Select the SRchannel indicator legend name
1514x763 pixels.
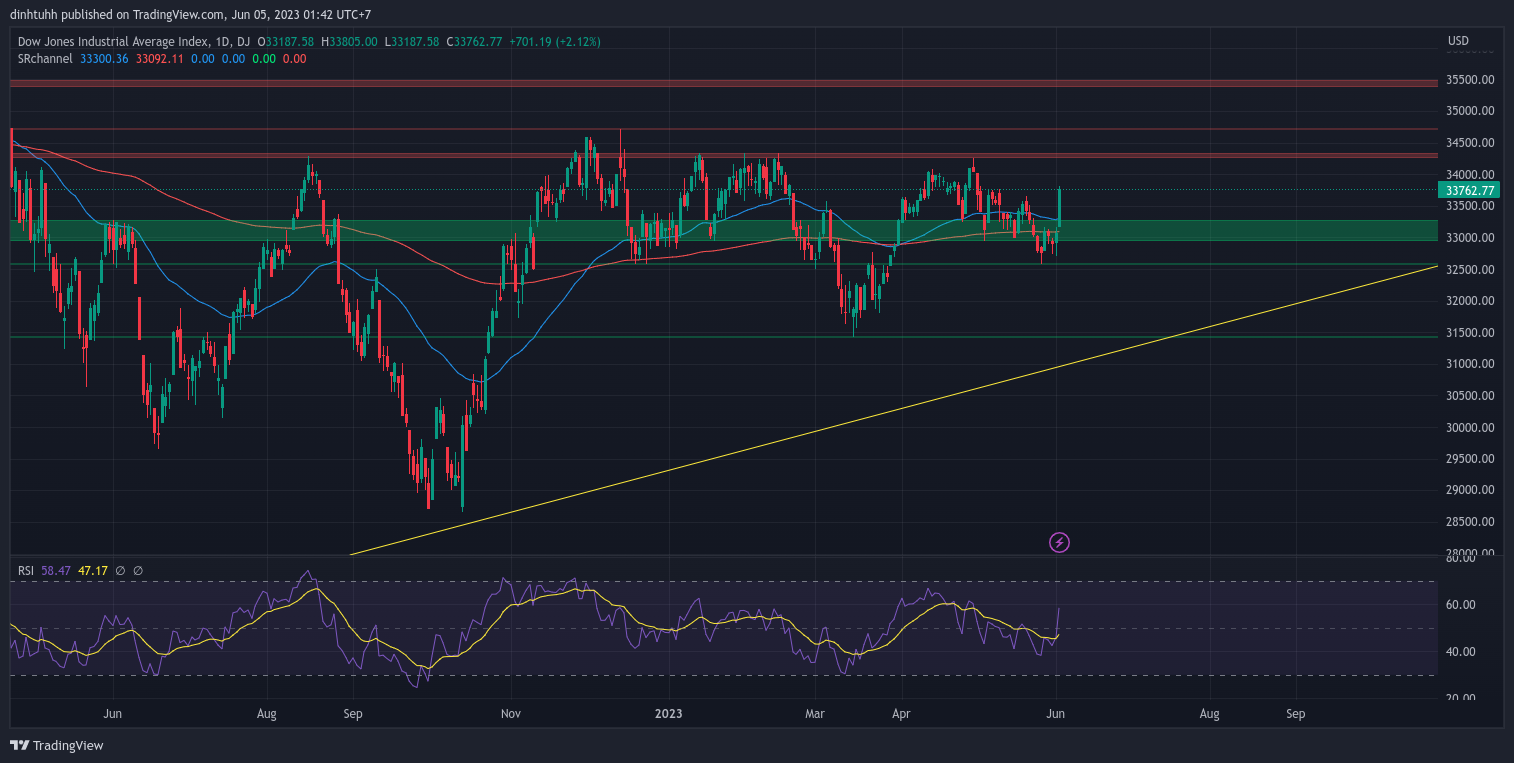pyautogui.click(x=45, y=59)
